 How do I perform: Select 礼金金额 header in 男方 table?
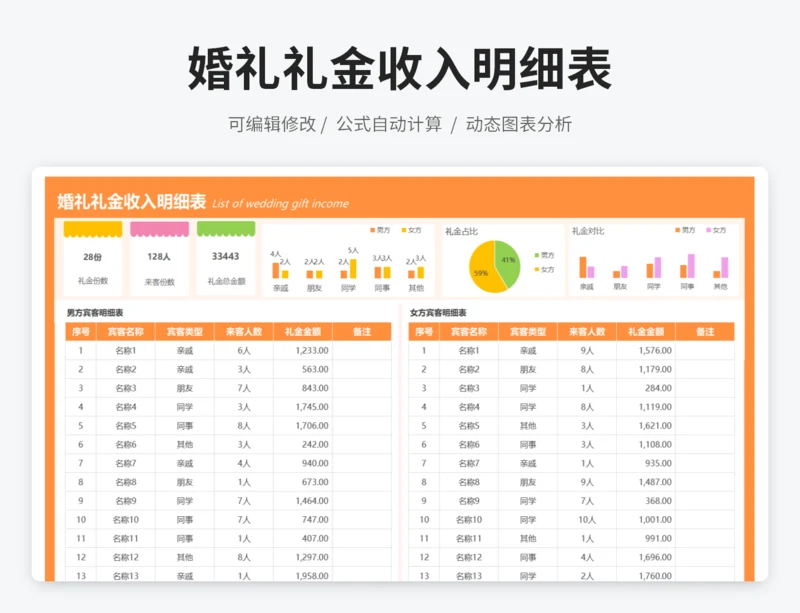(x=303, y=332)
